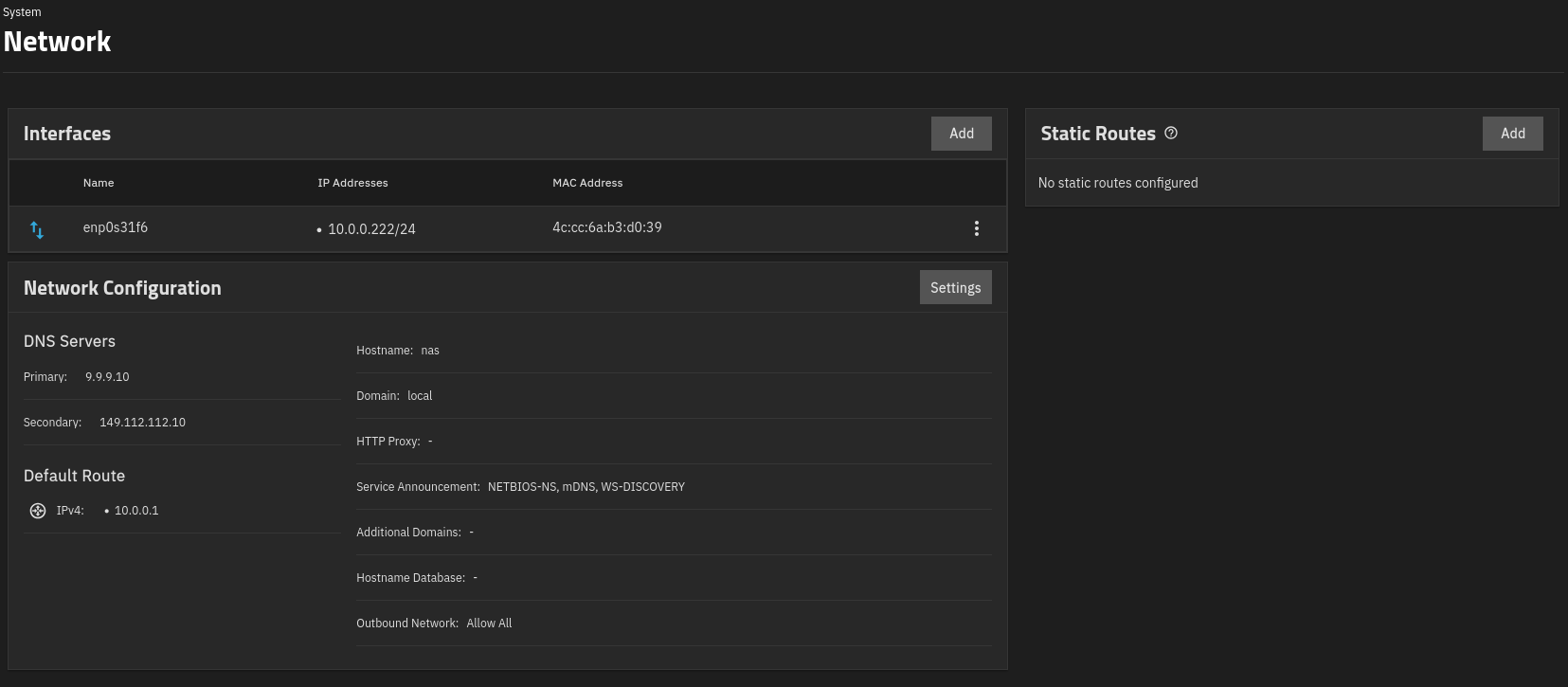This screenshot has width=1568, height=687.
Task: Click the Additional Domains label
Action: point(408,533)
